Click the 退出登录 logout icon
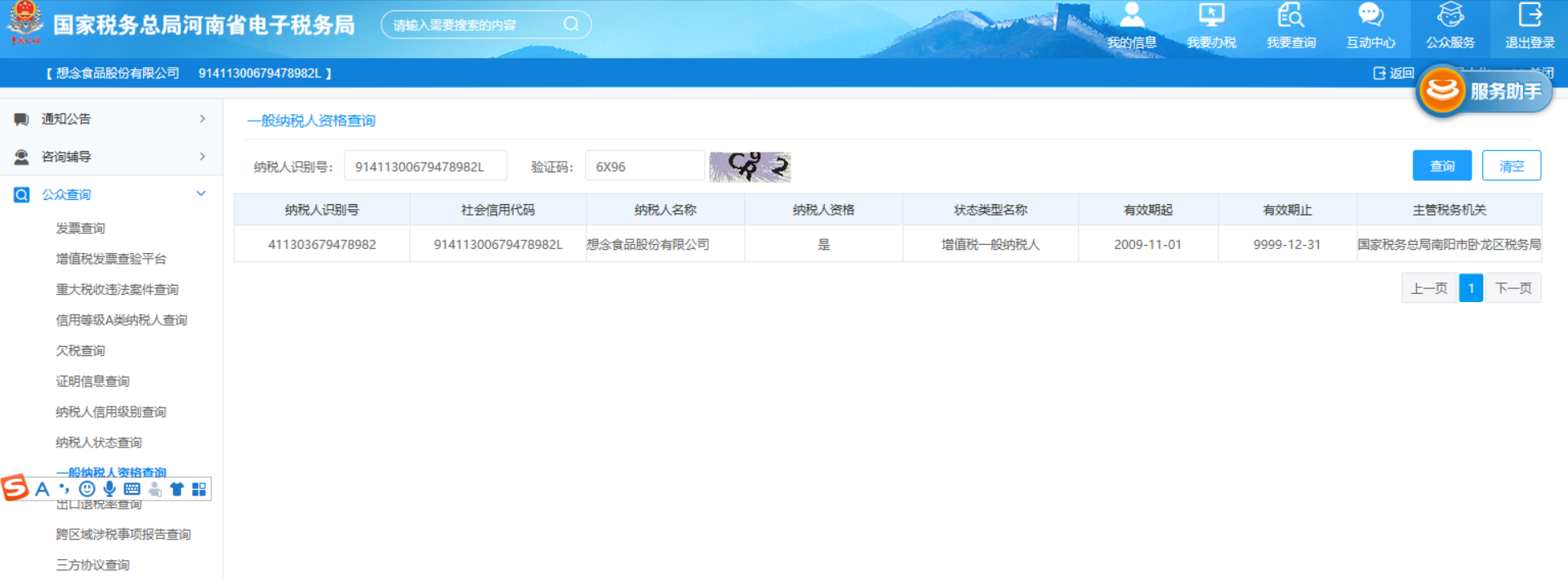 (1530, 16)
